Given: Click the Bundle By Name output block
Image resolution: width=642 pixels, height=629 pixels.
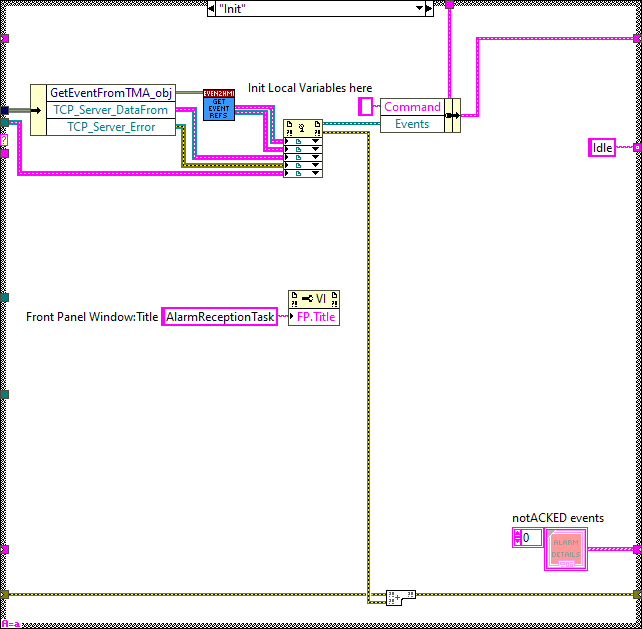Looking at the screenshot, I should pos(452,115).
